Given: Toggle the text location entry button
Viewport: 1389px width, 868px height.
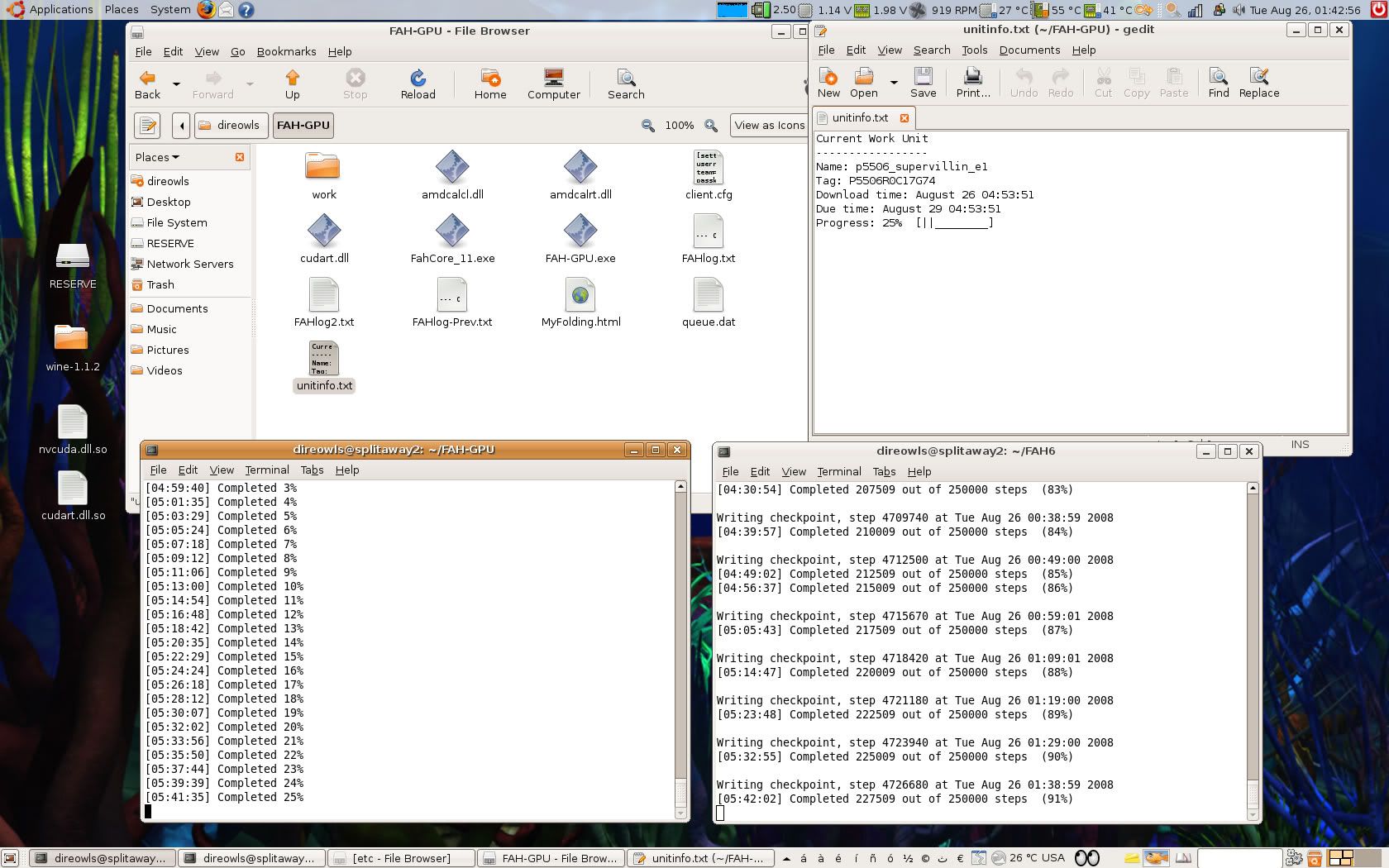Looking at the screenshot, I should (147, 126).
